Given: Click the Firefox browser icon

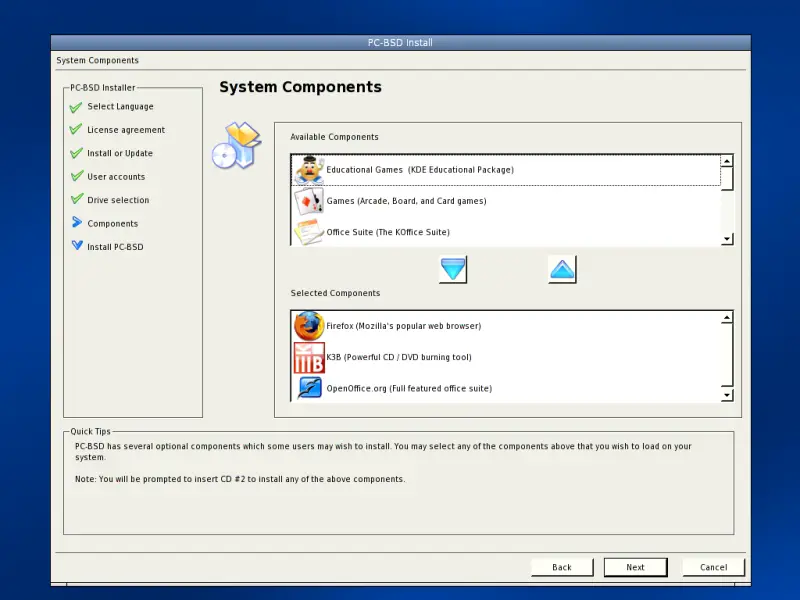Looking at the screenshot, I should pos(309,326).
